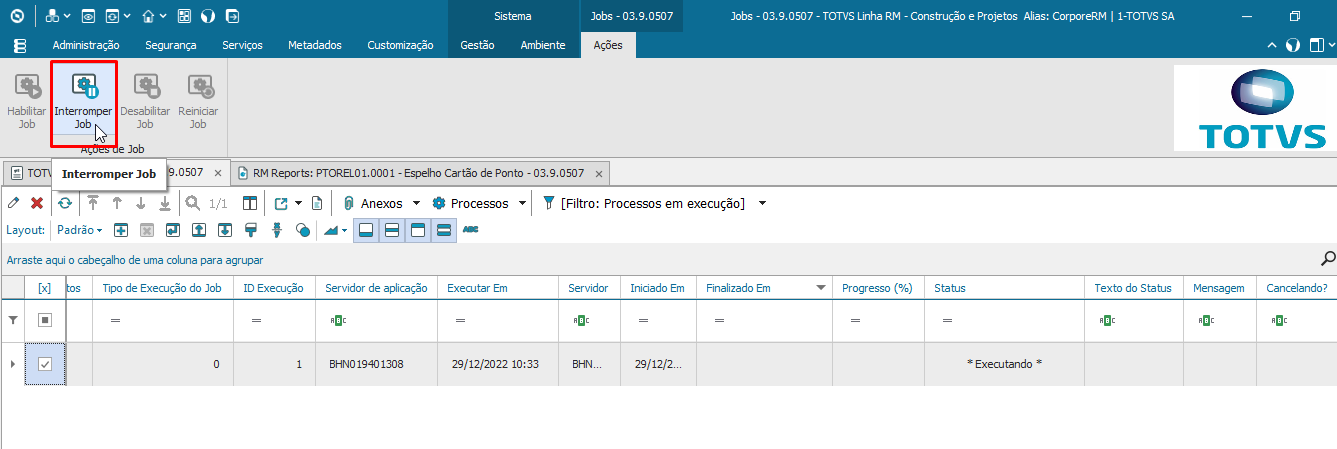Image resolution: width=1337 pixels, height=449 pixels.
Task: Open the Serviços ribbon tab
Action: (x=243, y=45)
